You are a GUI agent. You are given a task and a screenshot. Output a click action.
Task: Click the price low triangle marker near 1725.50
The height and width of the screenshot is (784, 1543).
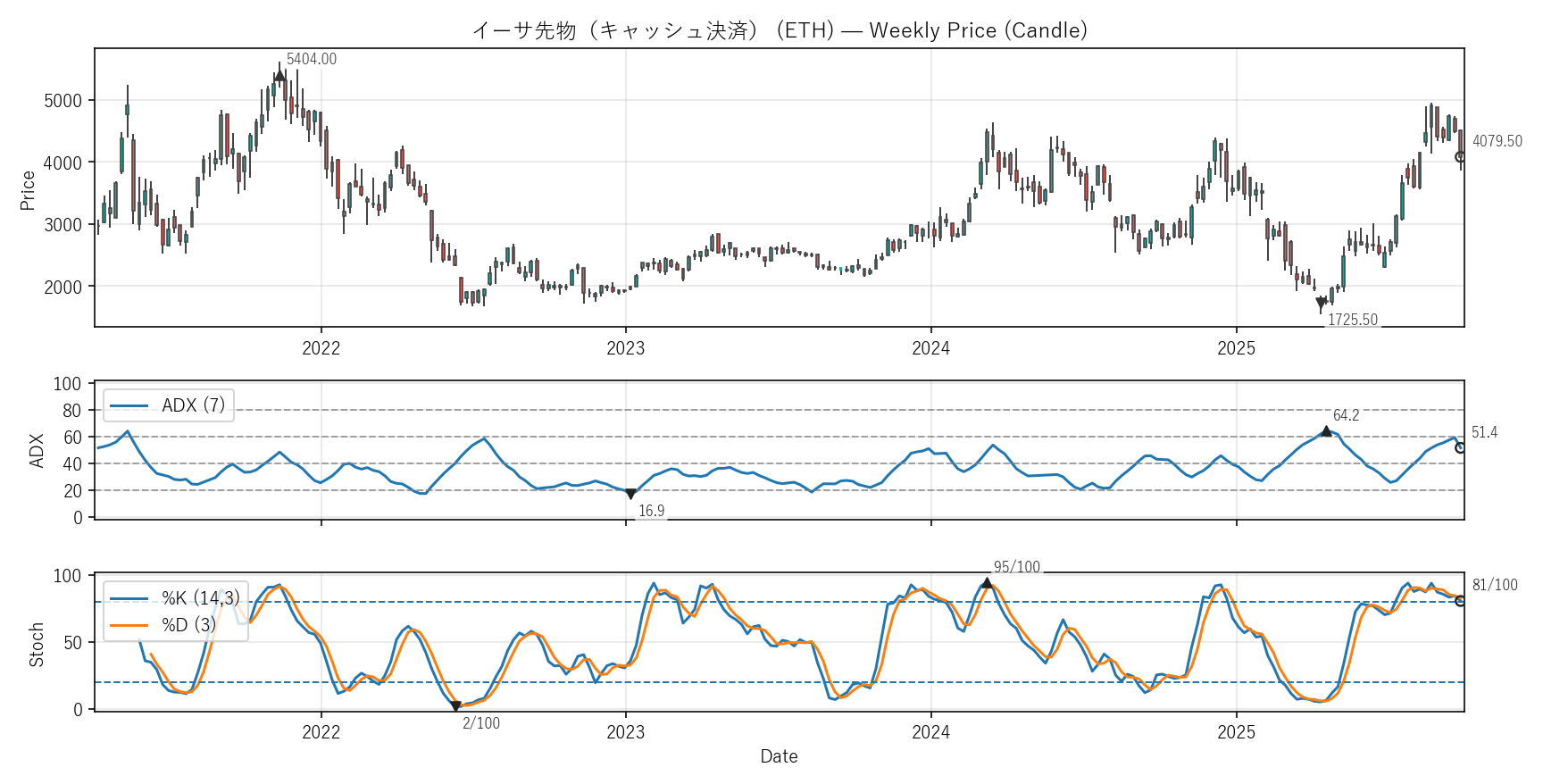[1322, 304]
